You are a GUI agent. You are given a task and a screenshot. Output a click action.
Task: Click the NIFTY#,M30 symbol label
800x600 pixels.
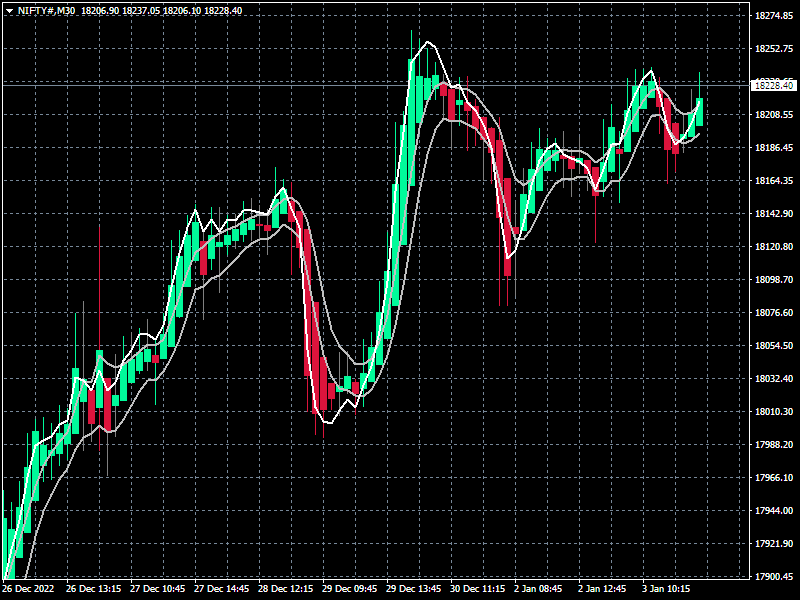(x=46, y=11)
